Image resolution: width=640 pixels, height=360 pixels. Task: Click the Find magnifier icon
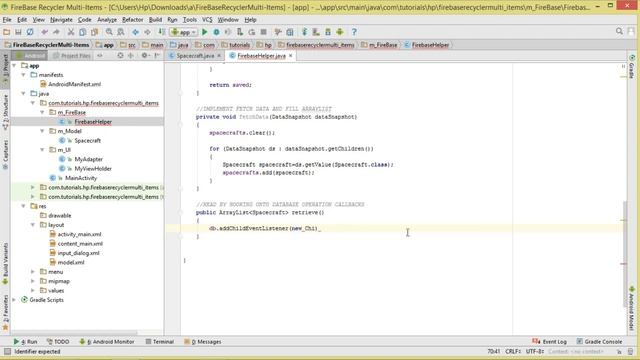click(x=109, y=32)
